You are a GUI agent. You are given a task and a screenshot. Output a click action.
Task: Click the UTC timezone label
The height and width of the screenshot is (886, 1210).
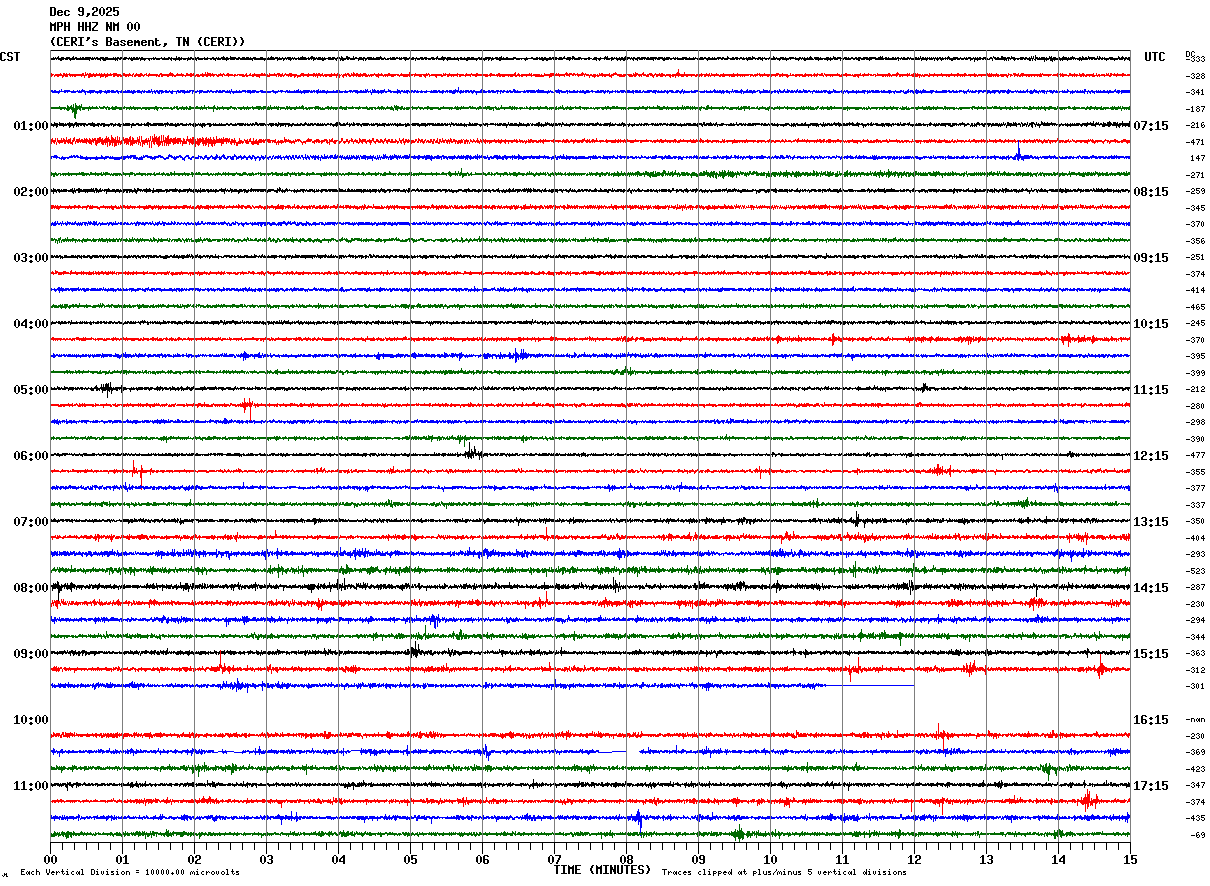tap(1155, 57)
